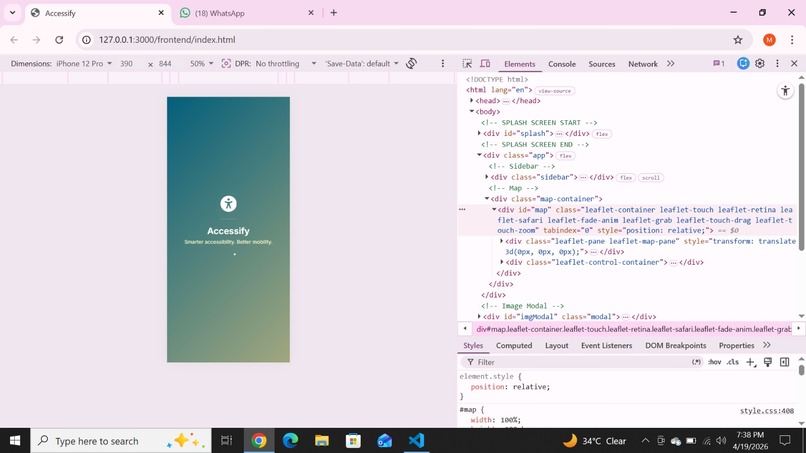Collapse the div class map-container node
The width and height of the screenshot is (806, 453).
(x=486, y=198)
